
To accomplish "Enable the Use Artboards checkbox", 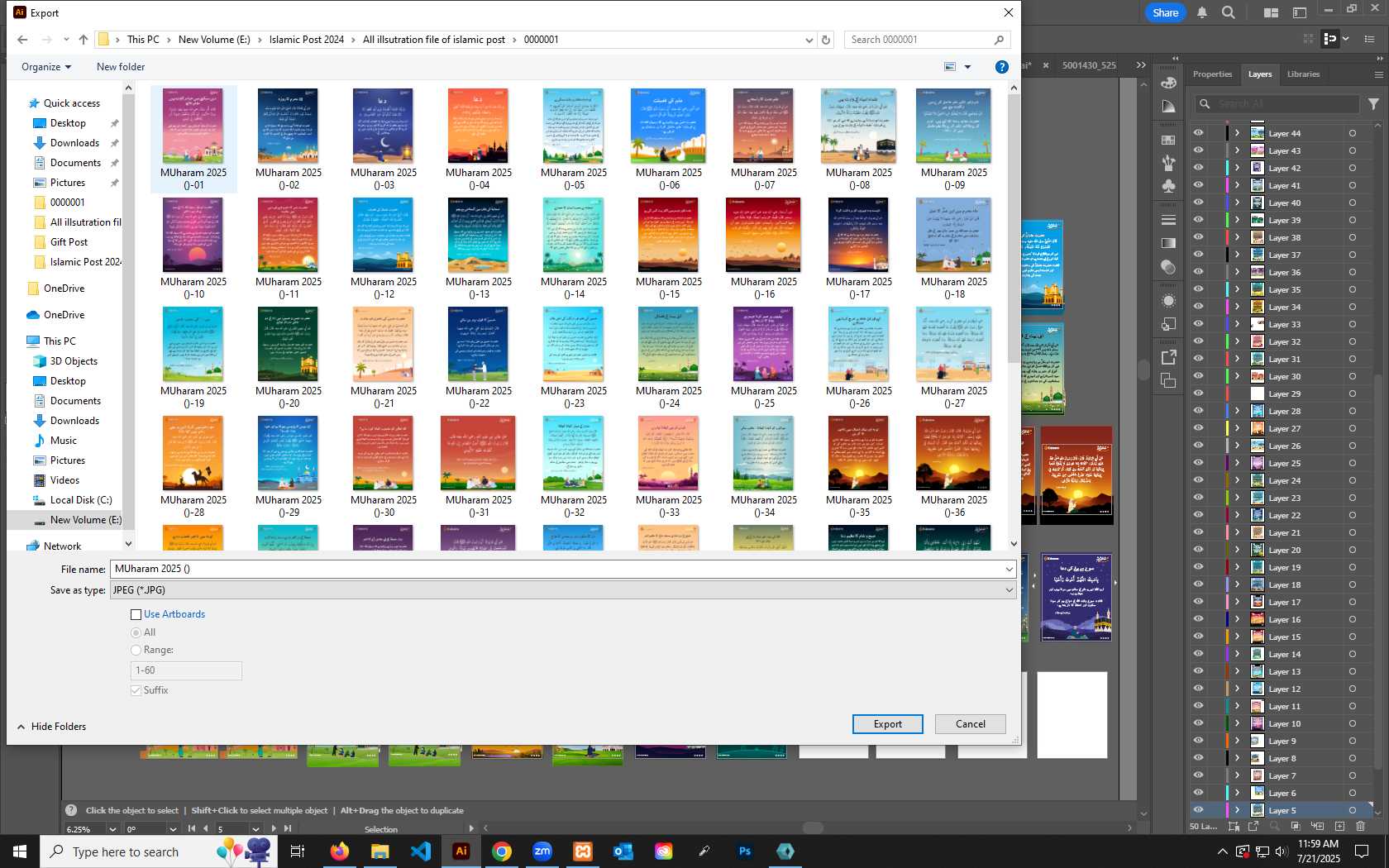I will tap(136, 614).
